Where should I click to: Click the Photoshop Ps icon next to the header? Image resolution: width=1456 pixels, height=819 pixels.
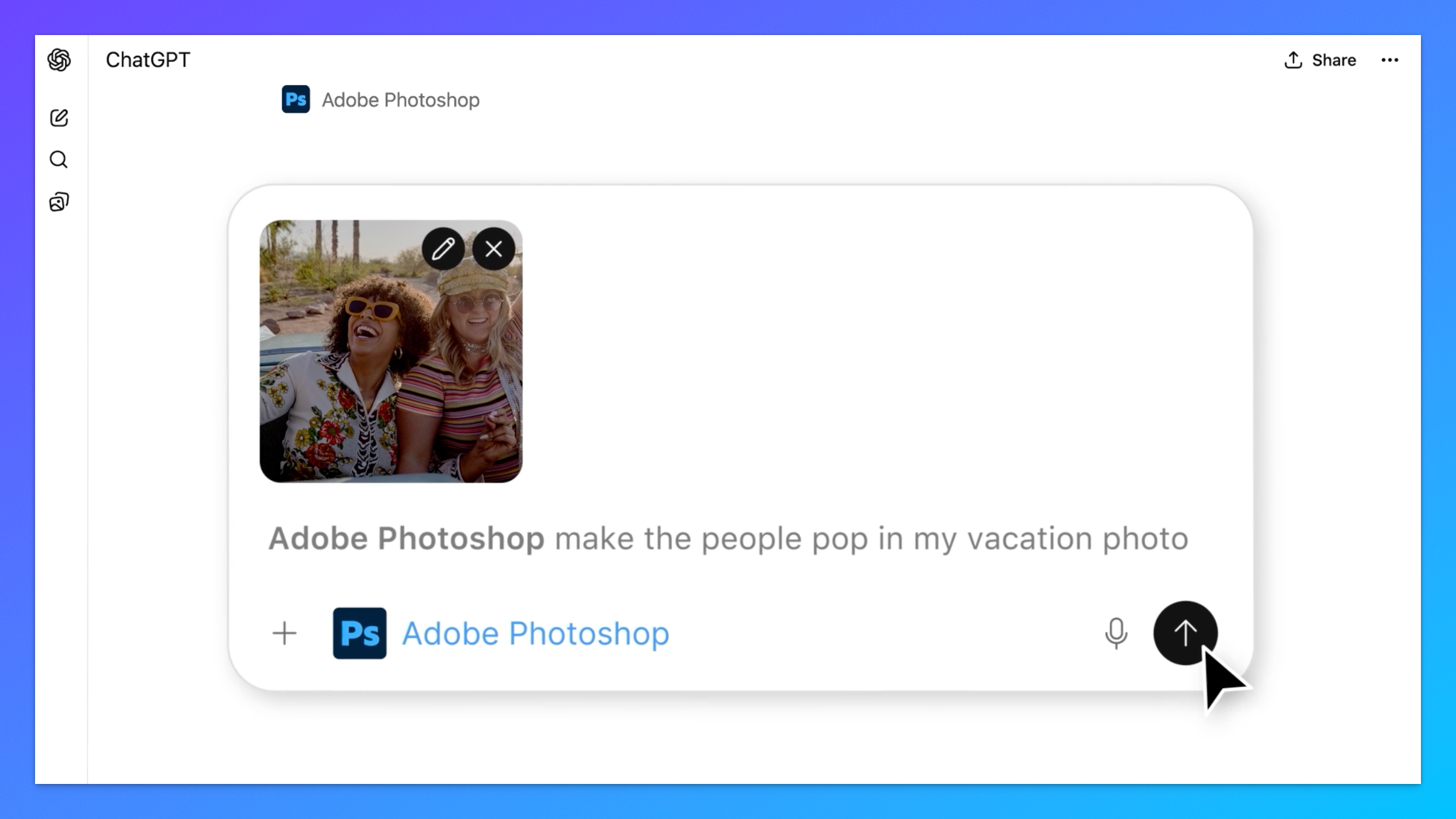(x=294, y=99)
